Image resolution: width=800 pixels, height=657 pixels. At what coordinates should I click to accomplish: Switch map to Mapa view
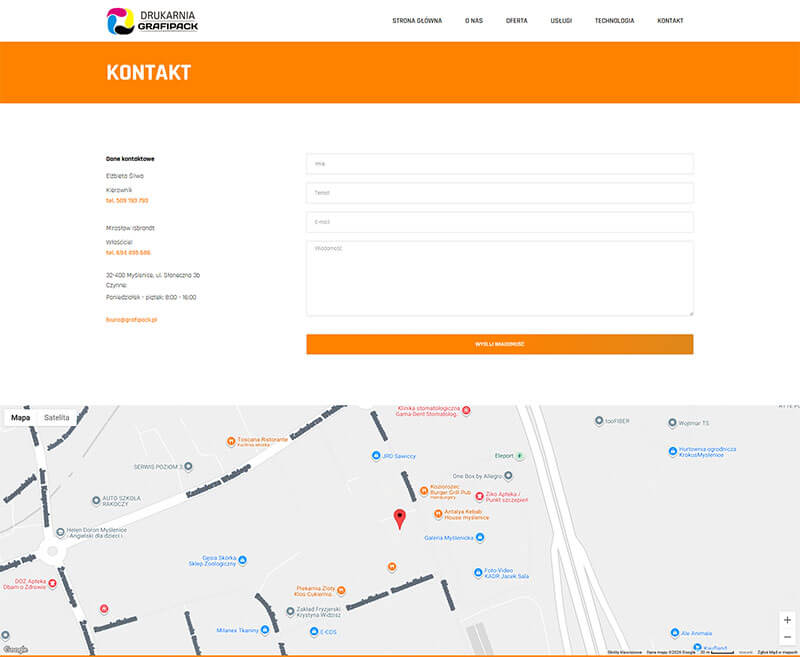20,417
